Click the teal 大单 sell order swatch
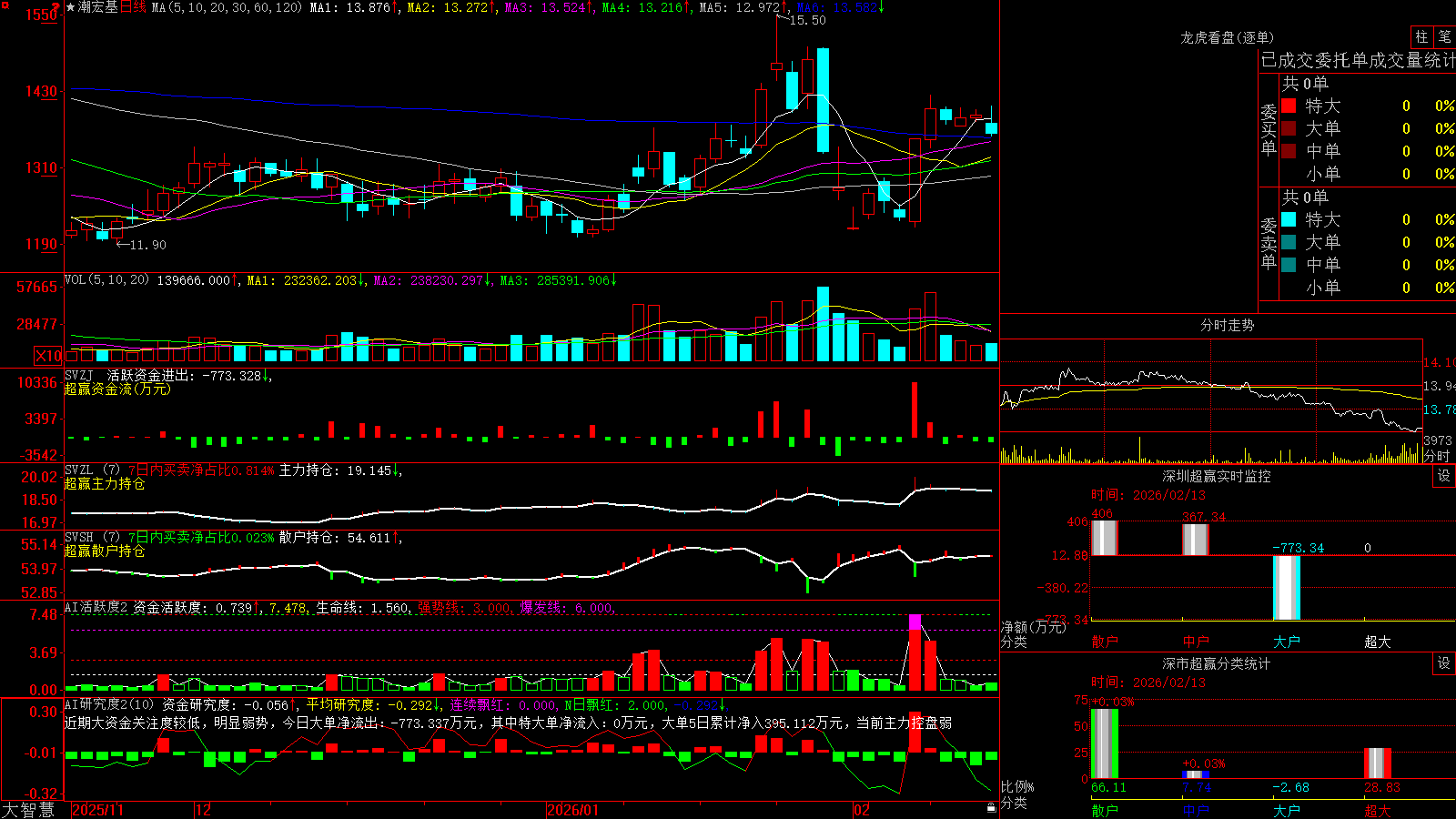The height and width of the screenshot is (819, 1456). click(1289, 242)
